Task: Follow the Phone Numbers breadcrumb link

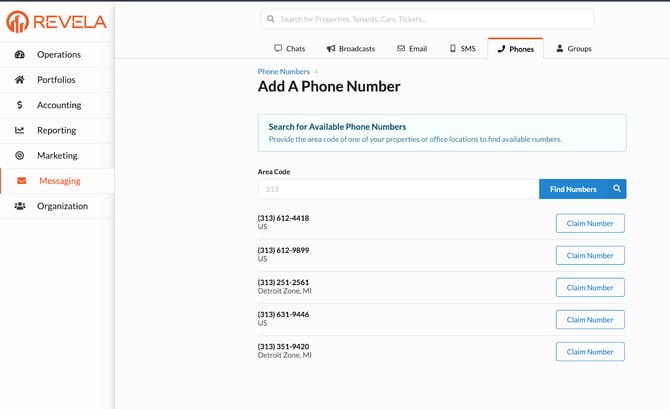Action: click(x=283, y=72)
